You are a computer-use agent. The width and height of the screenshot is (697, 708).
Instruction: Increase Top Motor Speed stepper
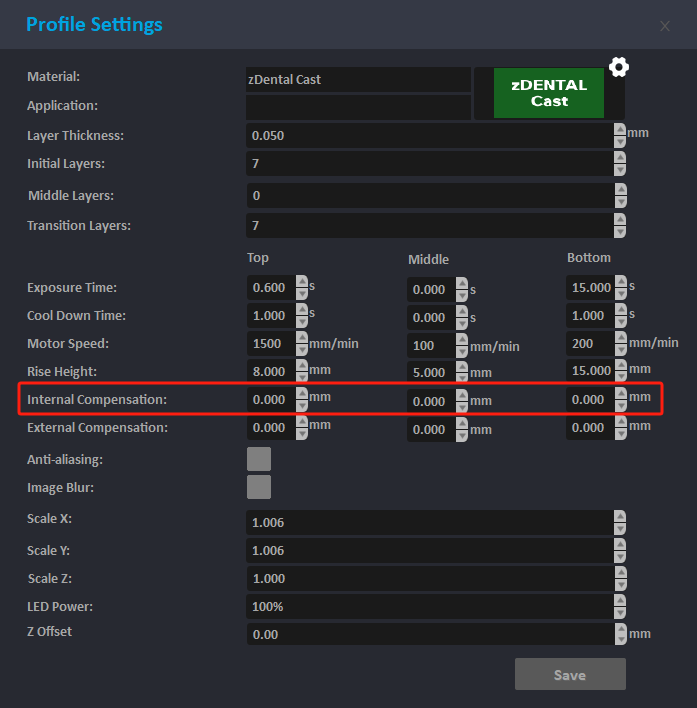[x=301, y=338]
